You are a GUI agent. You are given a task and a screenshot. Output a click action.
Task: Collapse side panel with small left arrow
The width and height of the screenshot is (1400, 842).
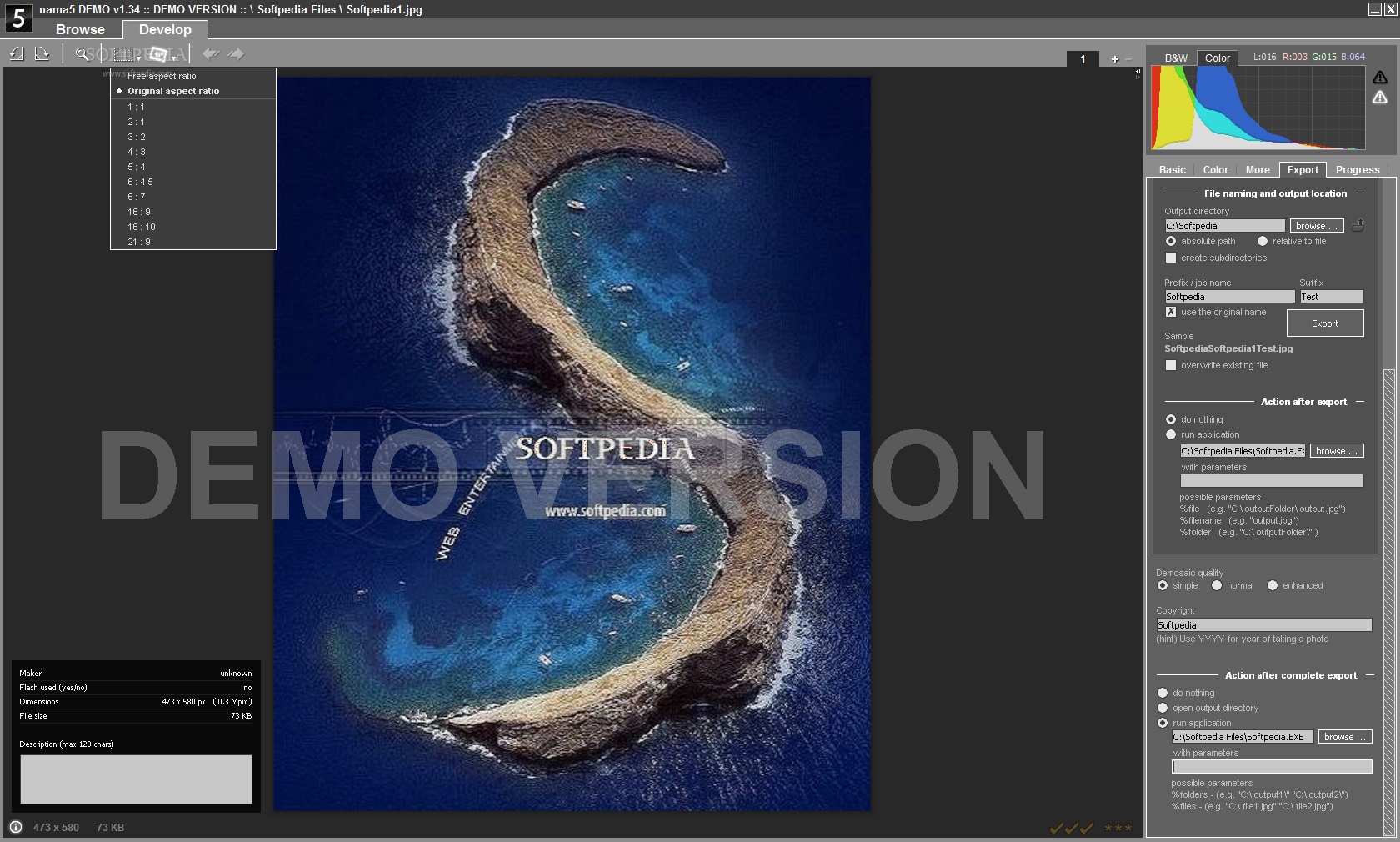pos(1137,73)
